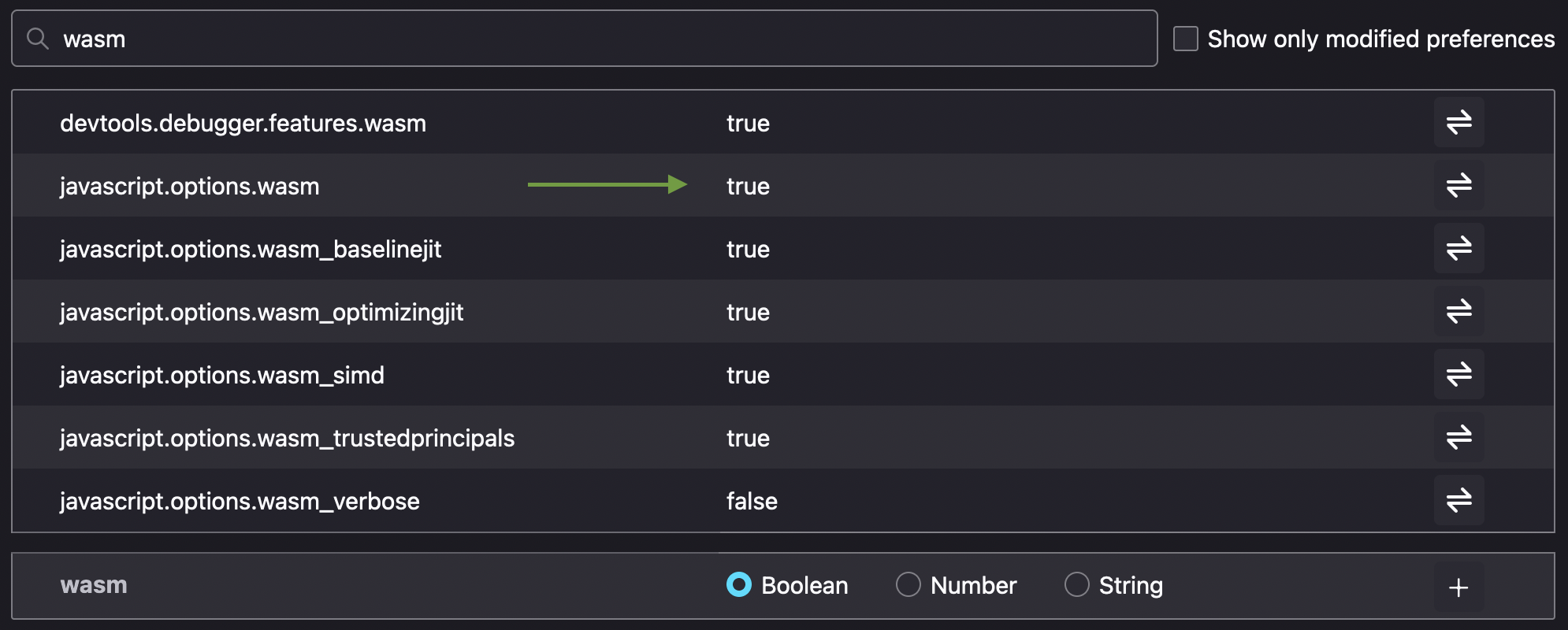This screenshot has width=1568, height=630.
Task: Select the javascript.options.wasm preference name
Action: (190, 187)
